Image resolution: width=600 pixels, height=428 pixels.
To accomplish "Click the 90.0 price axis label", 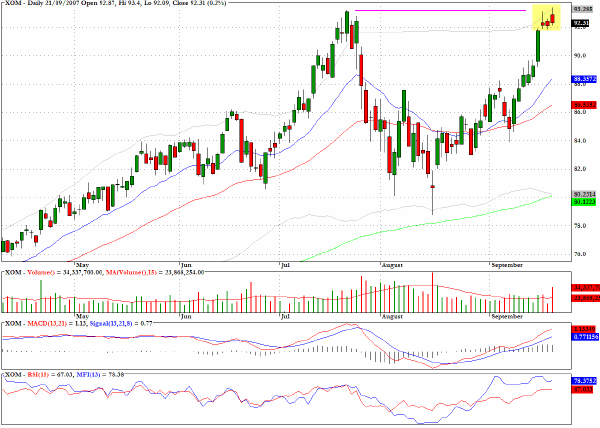I will point(579,55).
